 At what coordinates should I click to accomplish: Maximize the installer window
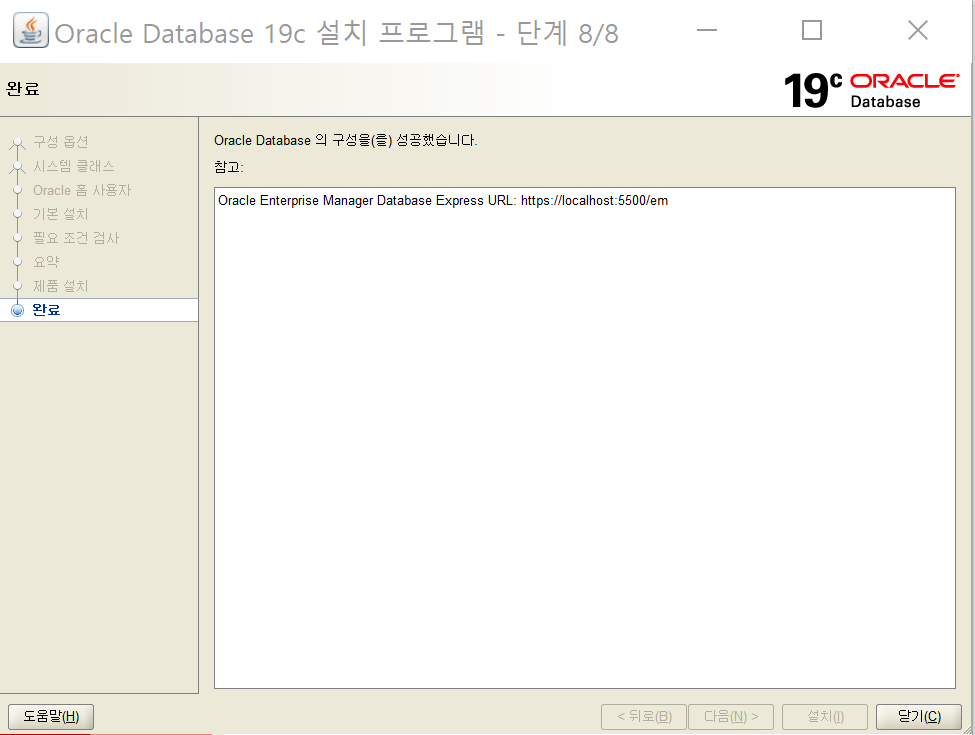[x=811, y=30]
